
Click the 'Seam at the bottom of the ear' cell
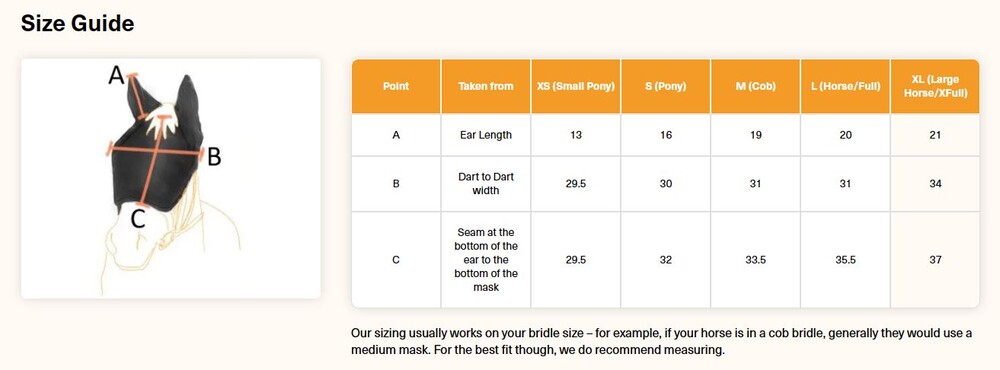pos(486,260)
